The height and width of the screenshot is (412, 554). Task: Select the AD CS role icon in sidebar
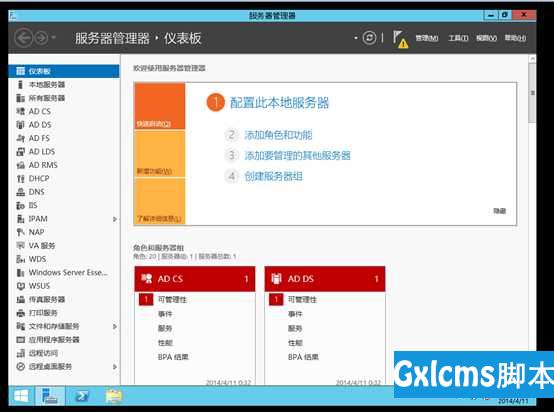tap(20, 111)
